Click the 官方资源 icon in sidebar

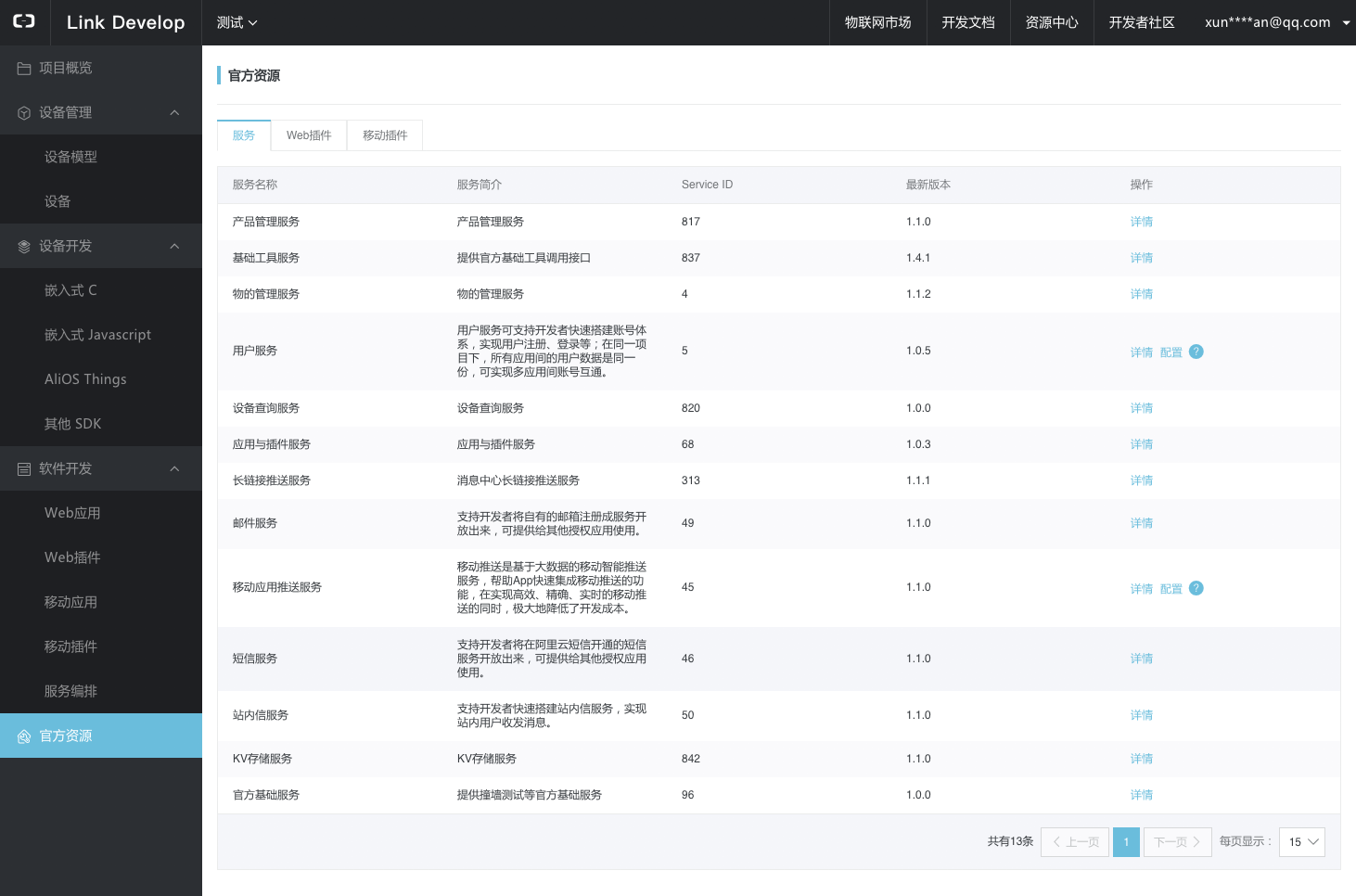pos(24,736)
